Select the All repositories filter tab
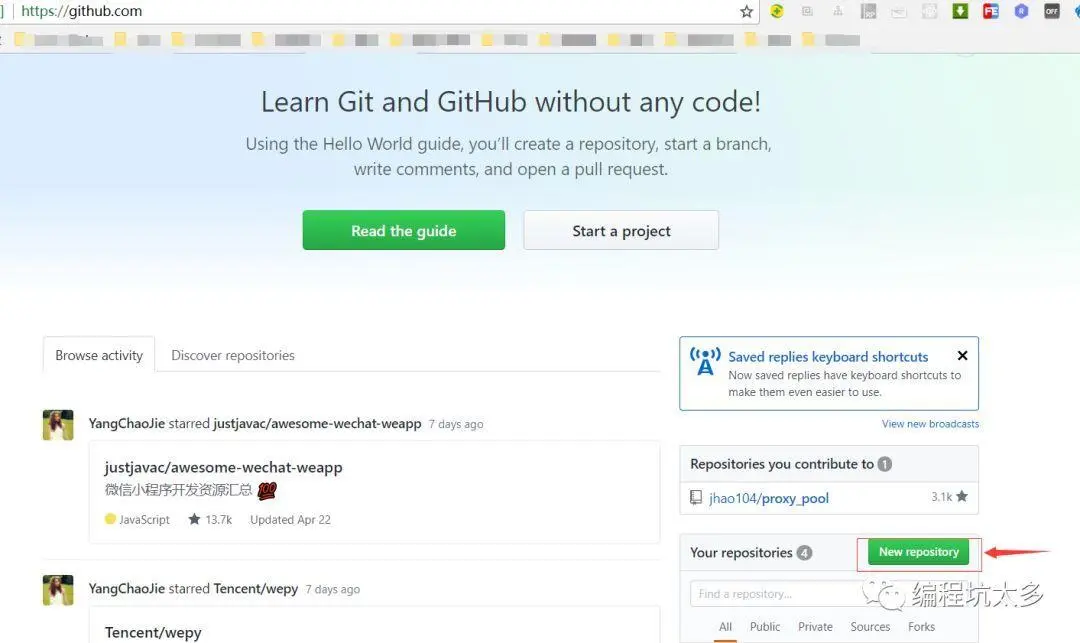The image size is (1080, 643). pos(725,626)
